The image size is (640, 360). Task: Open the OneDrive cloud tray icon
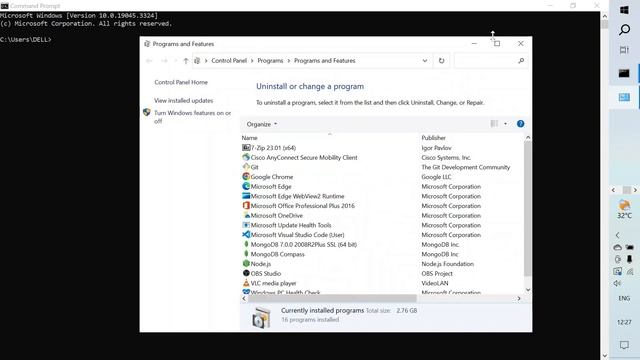point(618,247)
